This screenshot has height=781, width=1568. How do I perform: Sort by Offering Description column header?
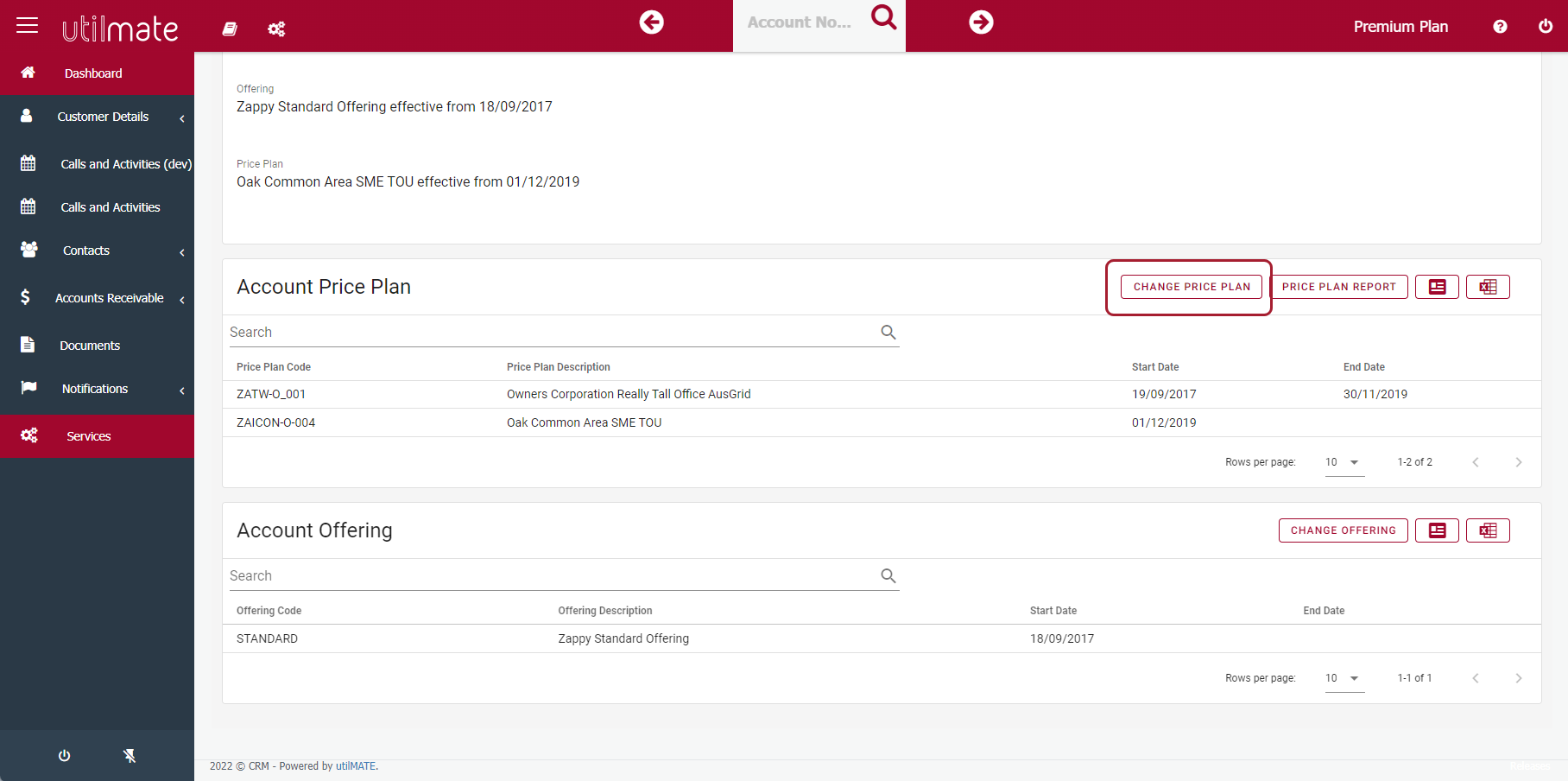605,611
